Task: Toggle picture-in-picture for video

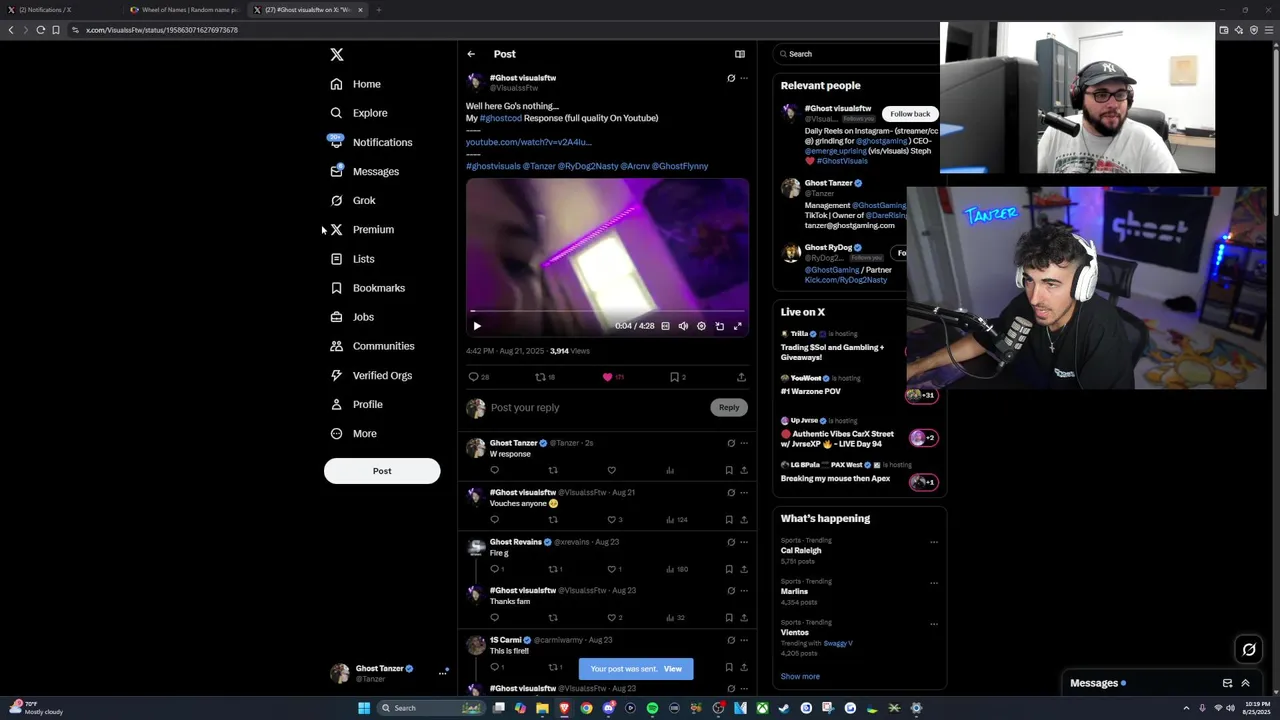Action: (719, 326)
